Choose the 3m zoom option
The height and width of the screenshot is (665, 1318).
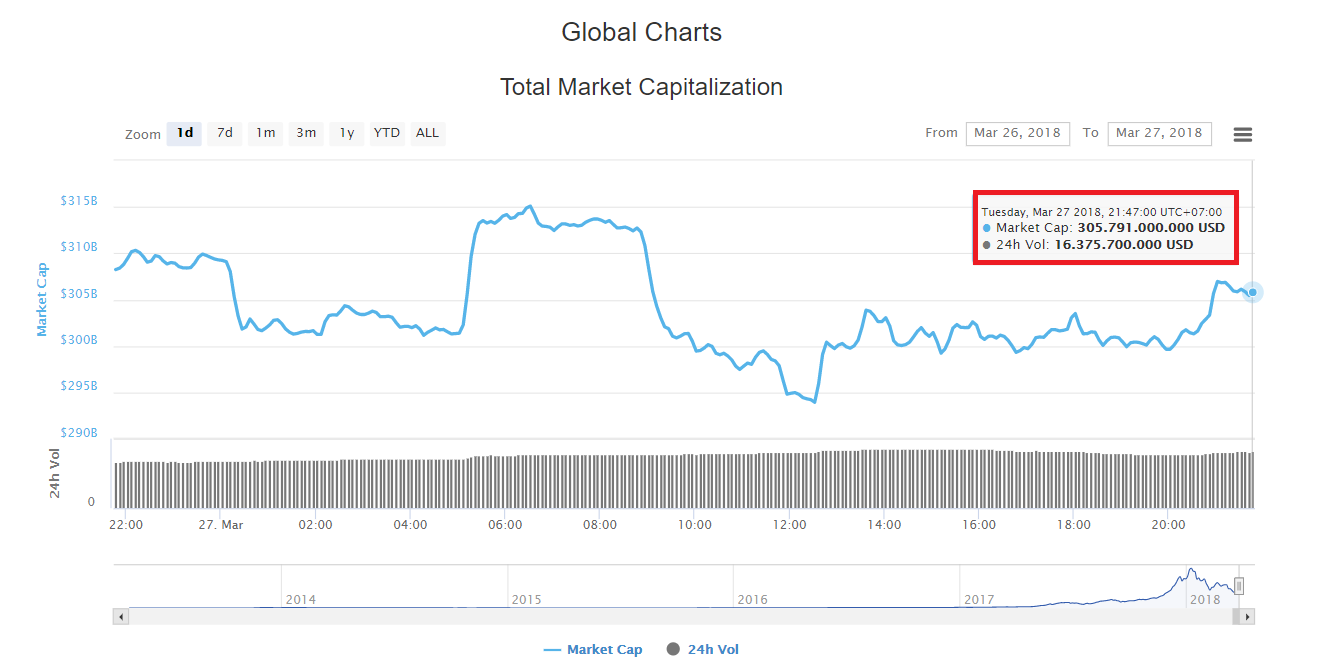click(x=306, y=133)
